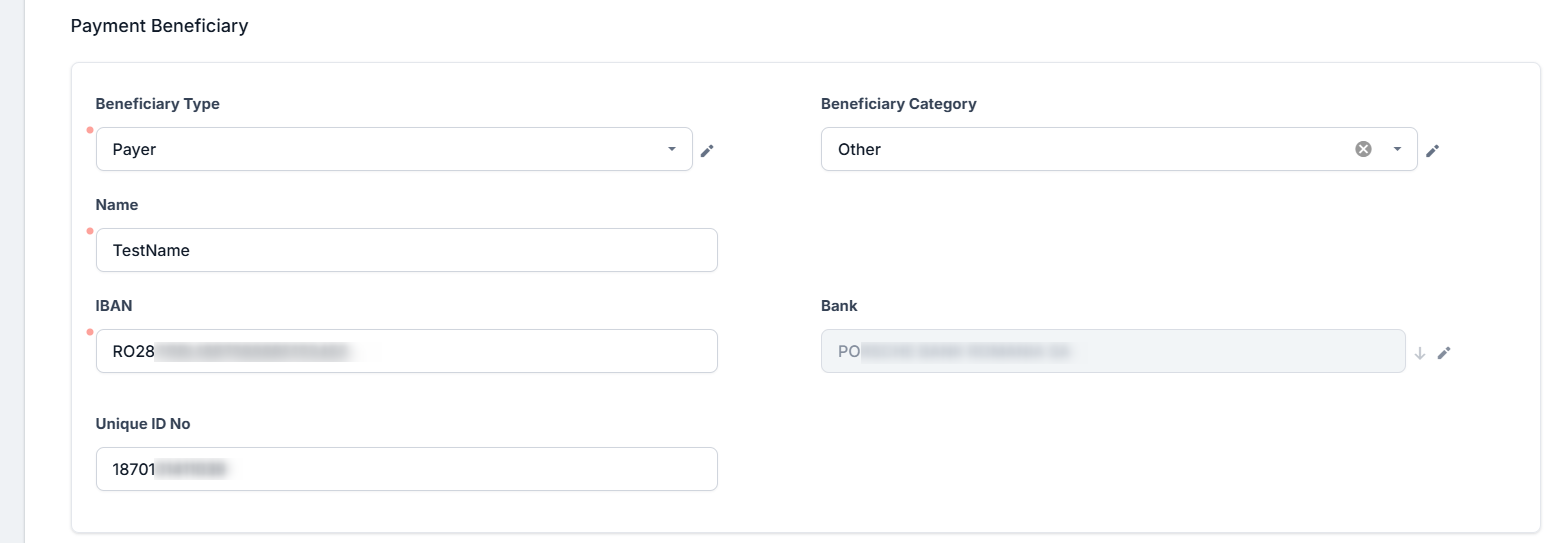Image resolution: width=1566 pixels, height=543 pixels.
Task: Click the "Bank" field label
Action: [x=839, y=306]
